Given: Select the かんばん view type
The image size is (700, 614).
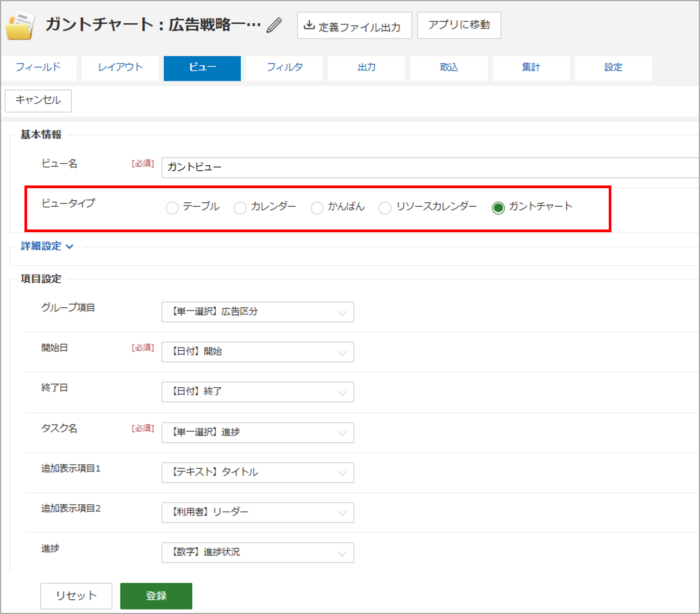Looking at the screenshot, I should point(317,208).
